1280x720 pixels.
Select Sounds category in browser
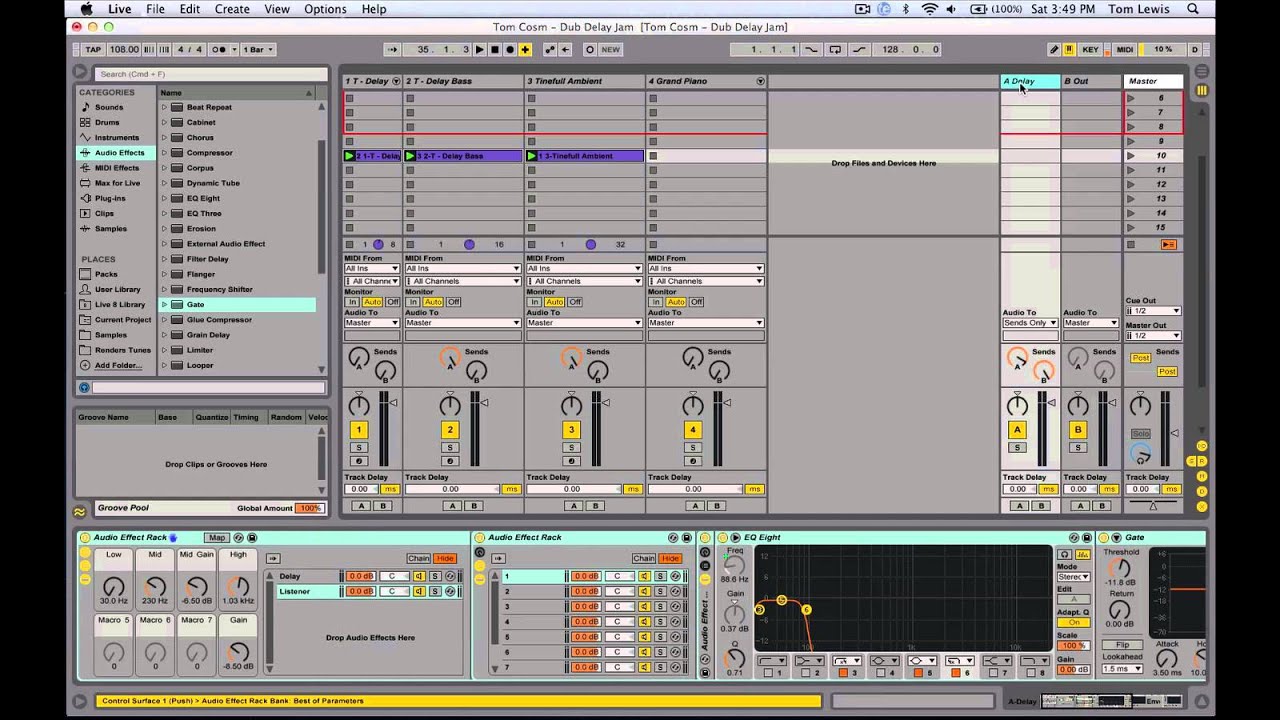[109, 107]
